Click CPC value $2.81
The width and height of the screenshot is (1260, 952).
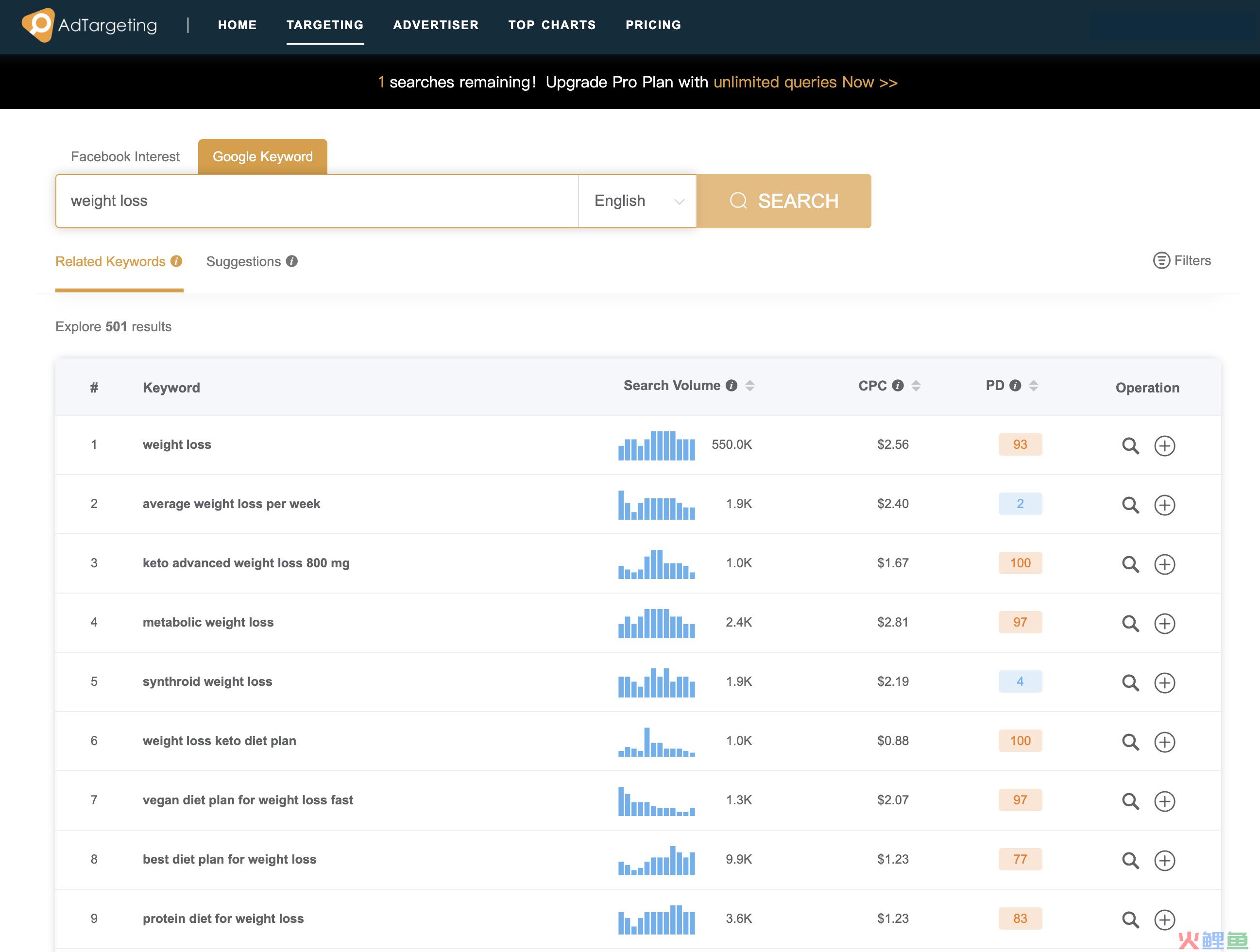tap(893, 622)
